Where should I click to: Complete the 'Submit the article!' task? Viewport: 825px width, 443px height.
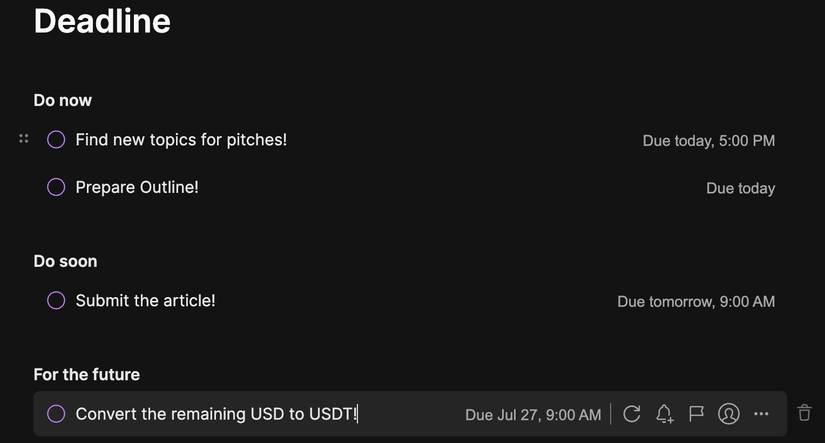(x=56, y=300)
